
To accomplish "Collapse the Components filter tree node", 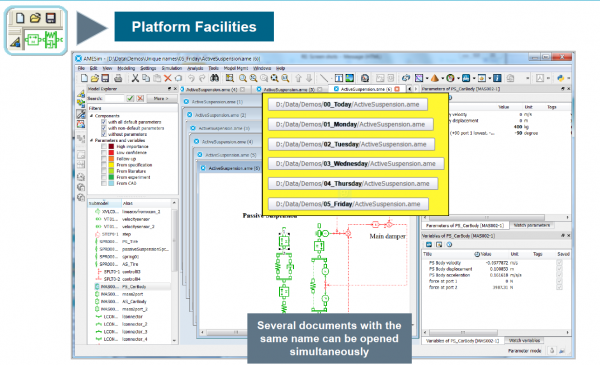I will tap(91, 116).
